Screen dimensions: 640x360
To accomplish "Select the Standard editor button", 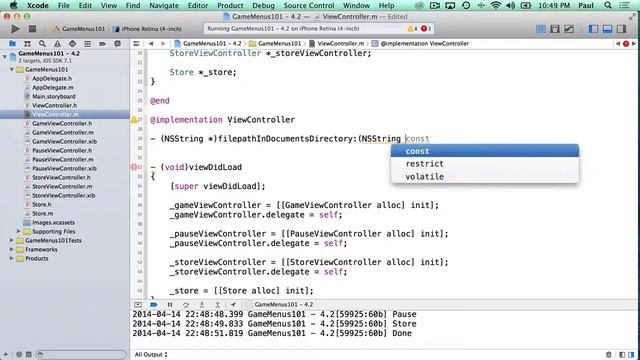I will click(541, 29).
